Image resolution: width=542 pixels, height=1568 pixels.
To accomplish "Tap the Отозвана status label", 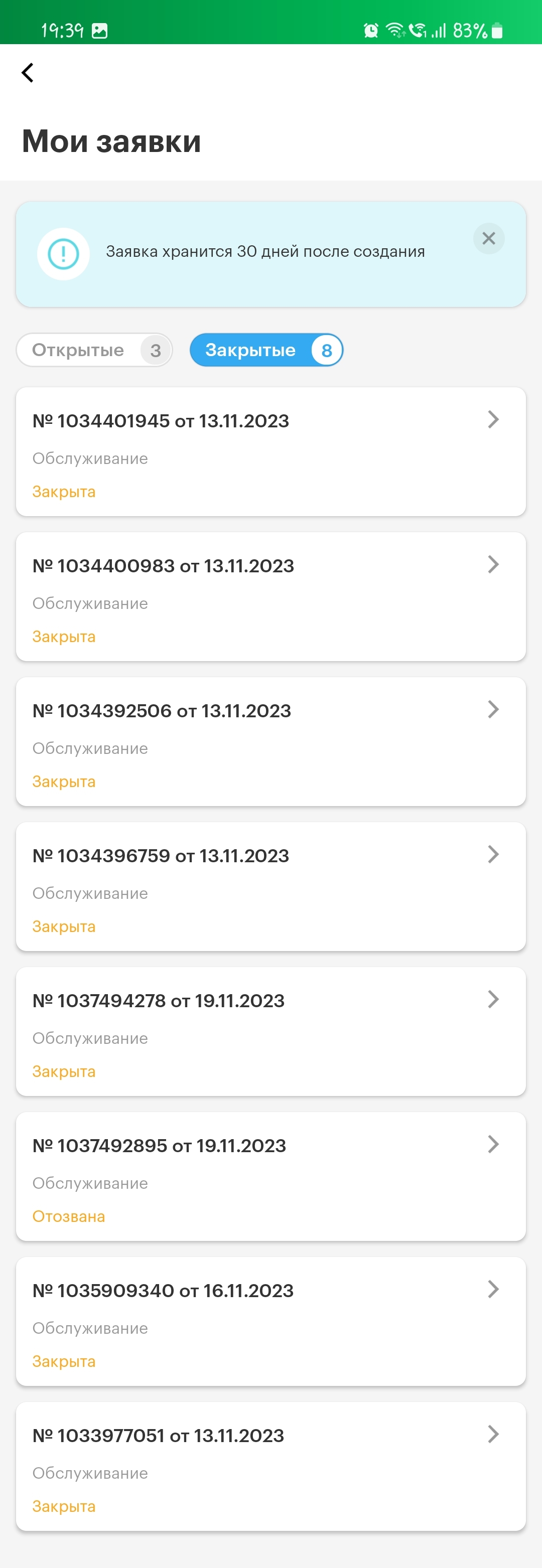I will [69, 1216].
